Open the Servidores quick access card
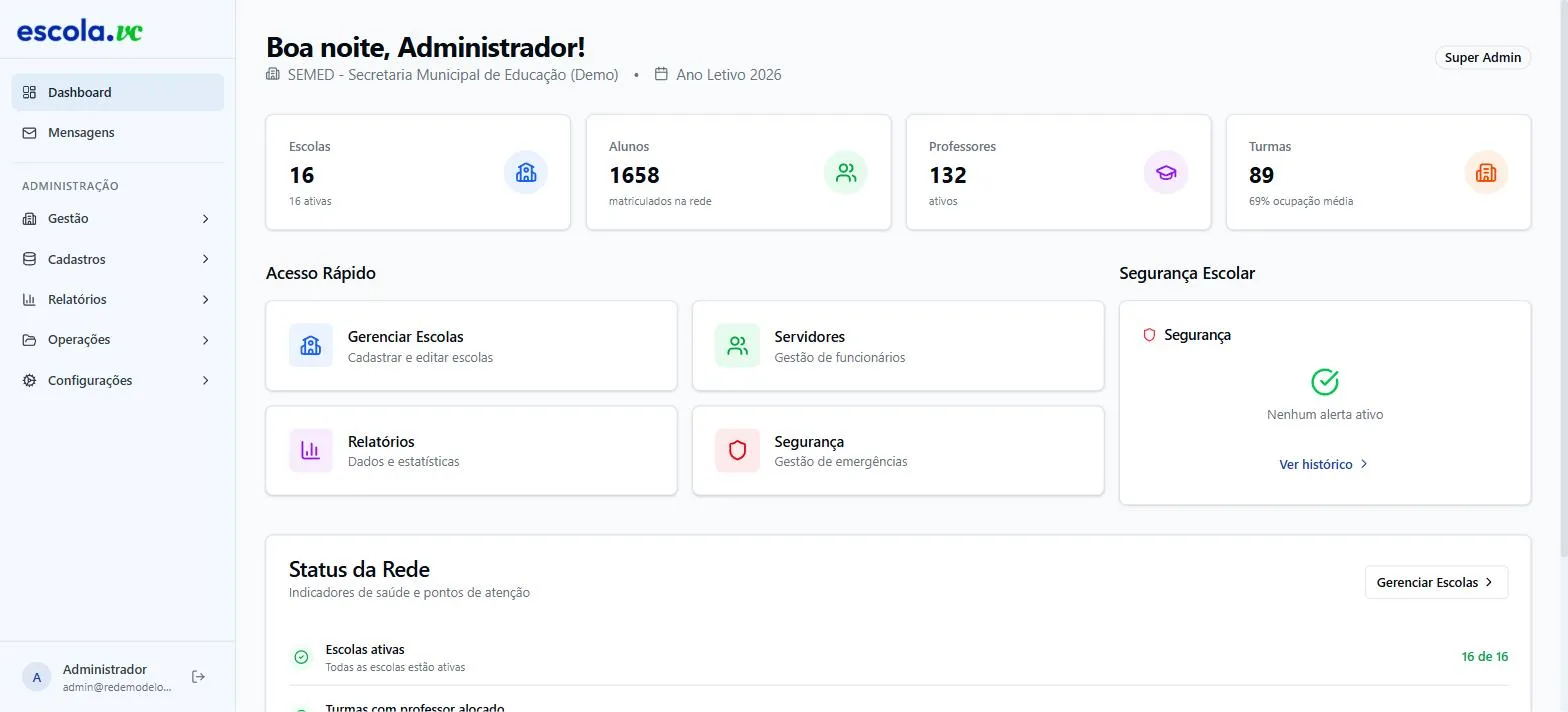Image resolution: width=1568 pixels, height=712 pixels. [898, 345]
